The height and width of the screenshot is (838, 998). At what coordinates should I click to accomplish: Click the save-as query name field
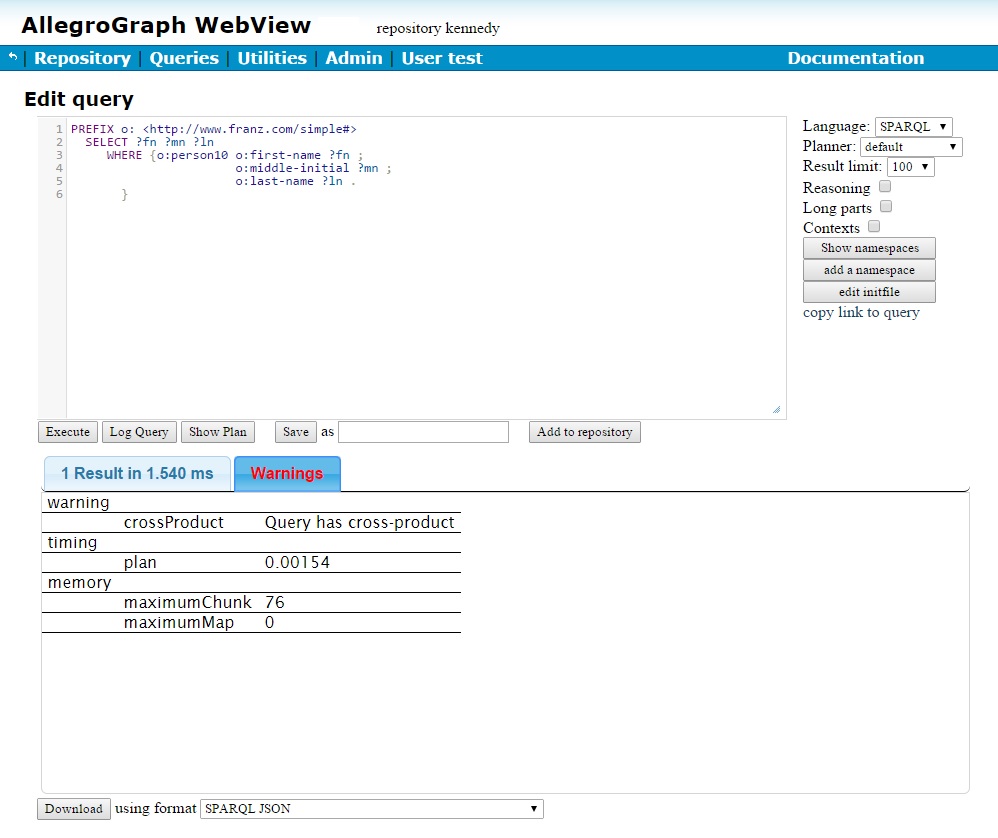(x=423, y=432)
